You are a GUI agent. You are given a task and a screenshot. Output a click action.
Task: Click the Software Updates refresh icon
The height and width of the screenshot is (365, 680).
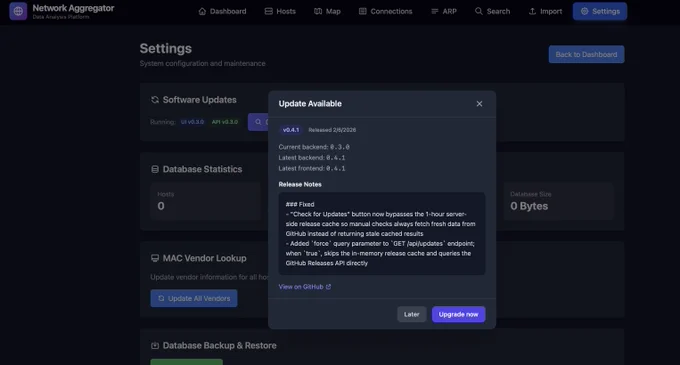click(x=155, y=100)
